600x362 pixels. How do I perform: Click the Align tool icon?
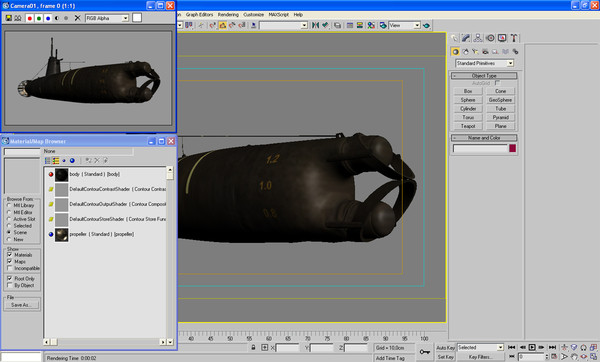(x=325, y=25)
